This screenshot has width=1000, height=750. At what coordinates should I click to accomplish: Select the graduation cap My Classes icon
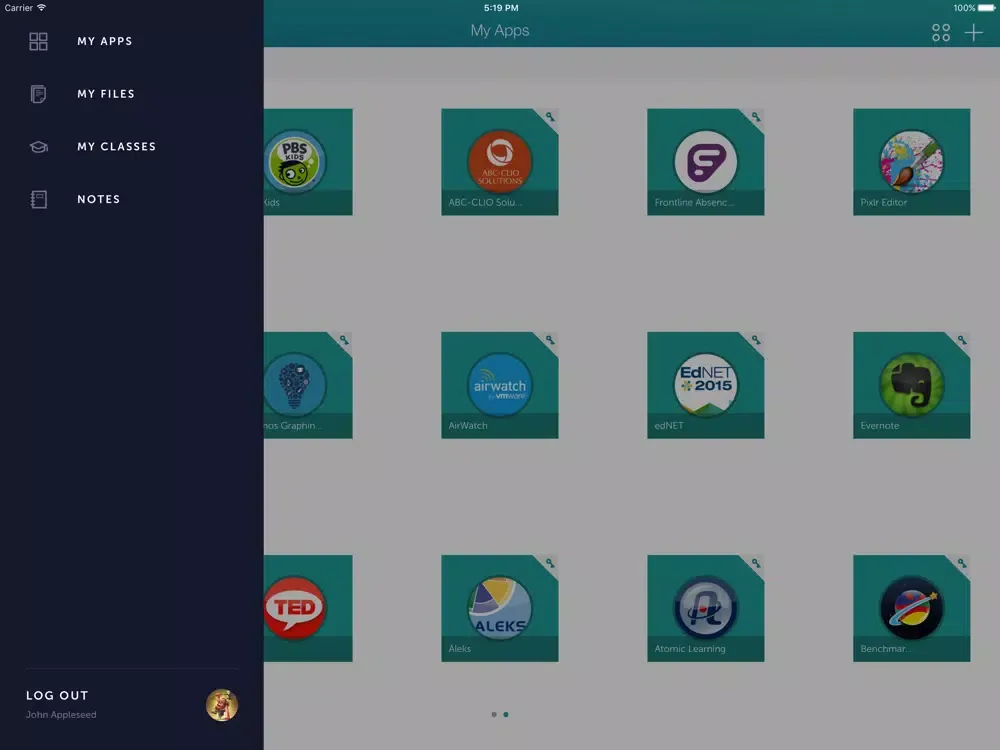(38, 146)
